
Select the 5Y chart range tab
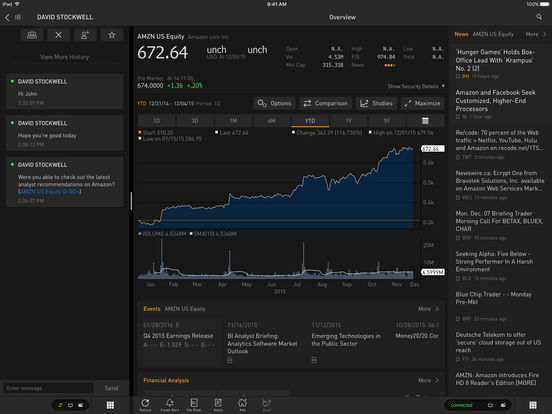pos(387,121)
